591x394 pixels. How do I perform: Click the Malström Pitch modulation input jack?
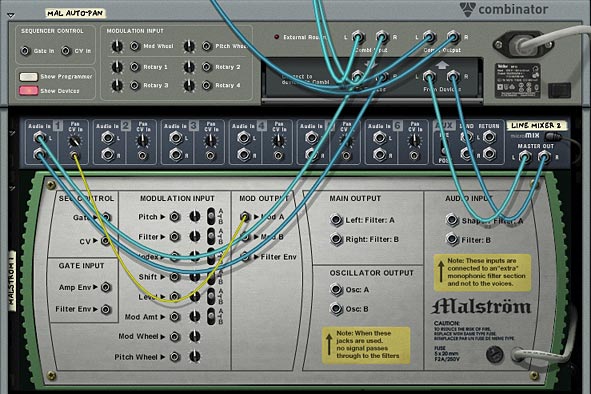coord(174,217)
